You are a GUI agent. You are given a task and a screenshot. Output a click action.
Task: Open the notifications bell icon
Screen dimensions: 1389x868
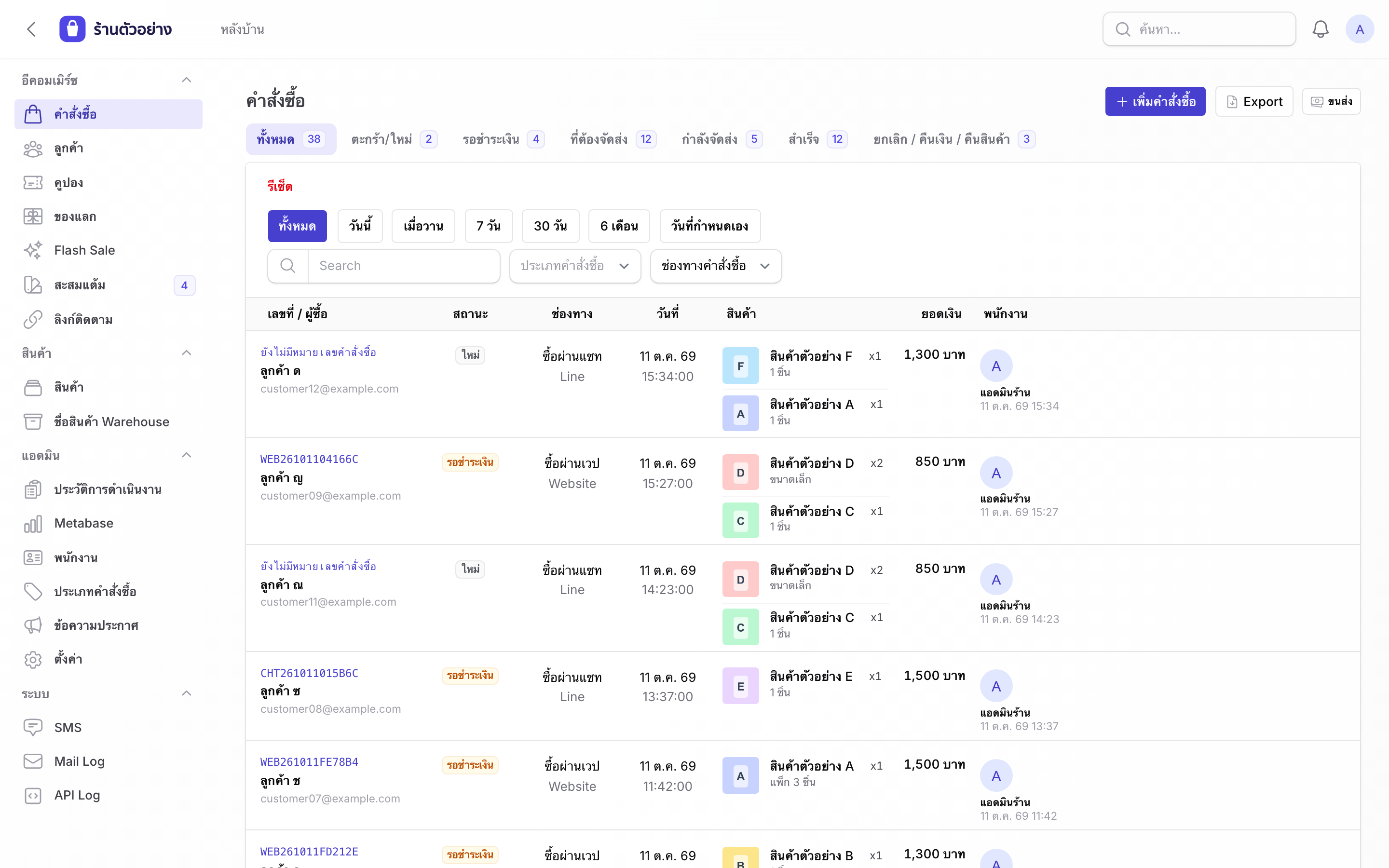click(1320, 29)
